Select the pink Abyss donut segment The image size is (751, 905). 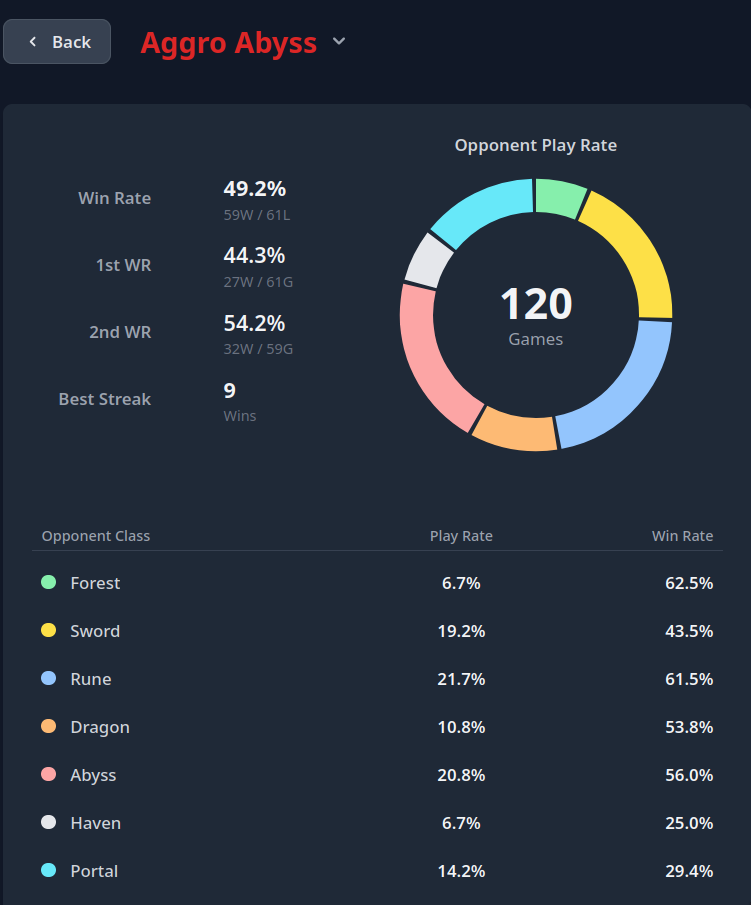[x=429, y=361]
